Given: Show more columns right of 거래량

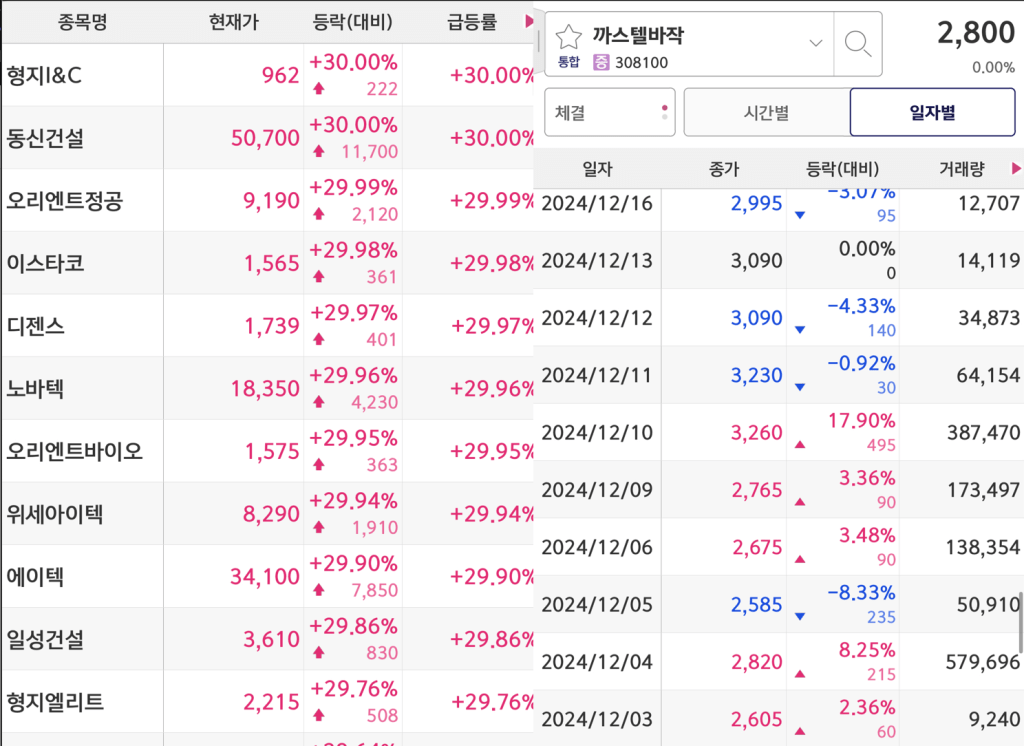Looking at the screenshot, I should tap(1016, 169).
